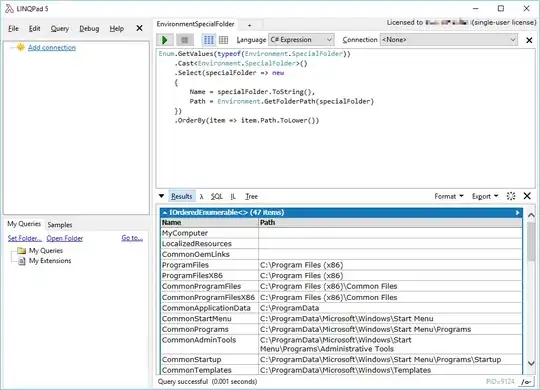Open the Export dropdown menu
Viewport: 540px width, 390px height.
tap(485, 196)
